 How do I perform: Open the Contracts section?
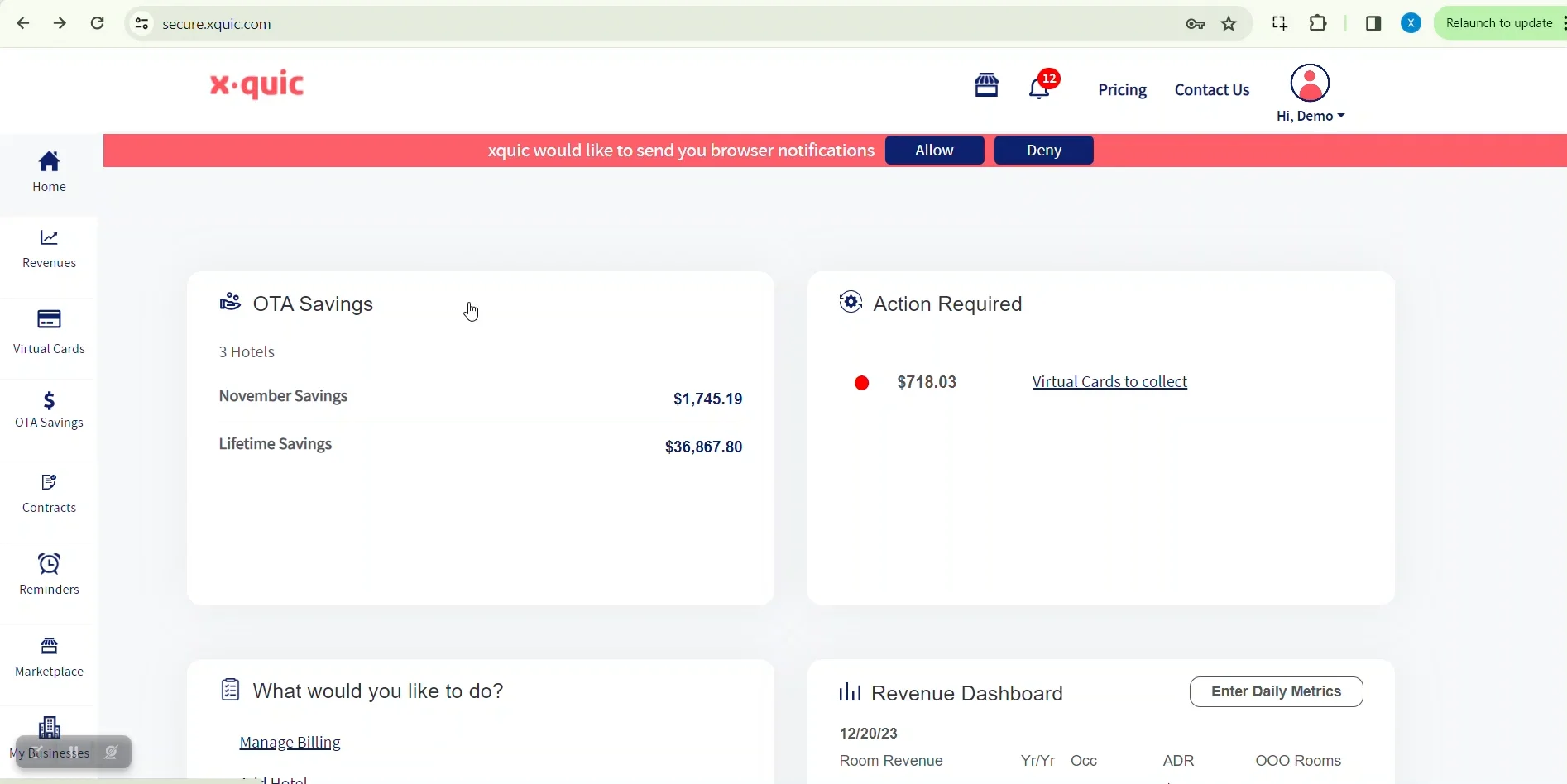(x=49, y=494)
